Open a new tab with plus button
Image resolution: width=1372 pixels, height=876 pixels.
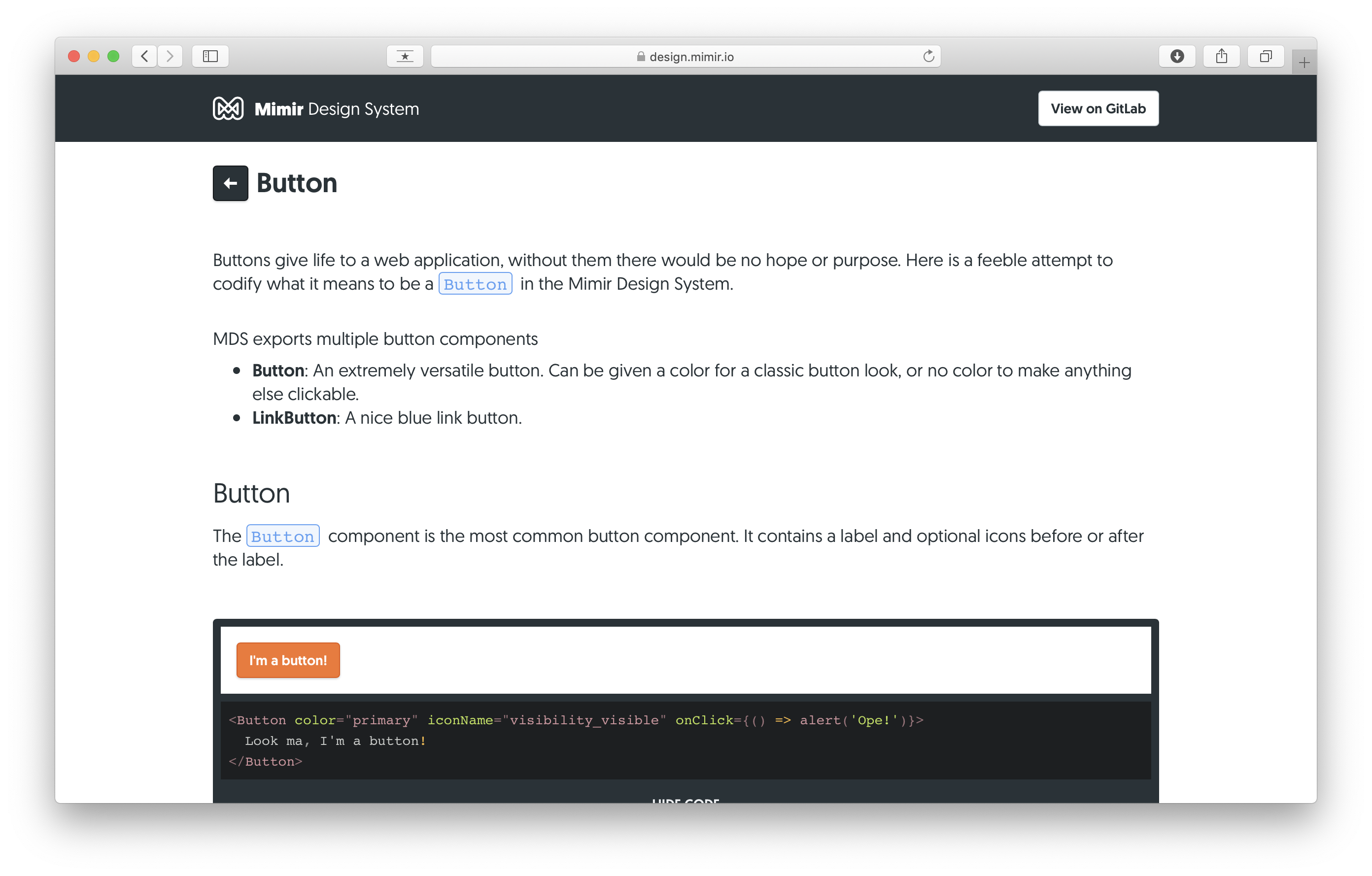1303,63
